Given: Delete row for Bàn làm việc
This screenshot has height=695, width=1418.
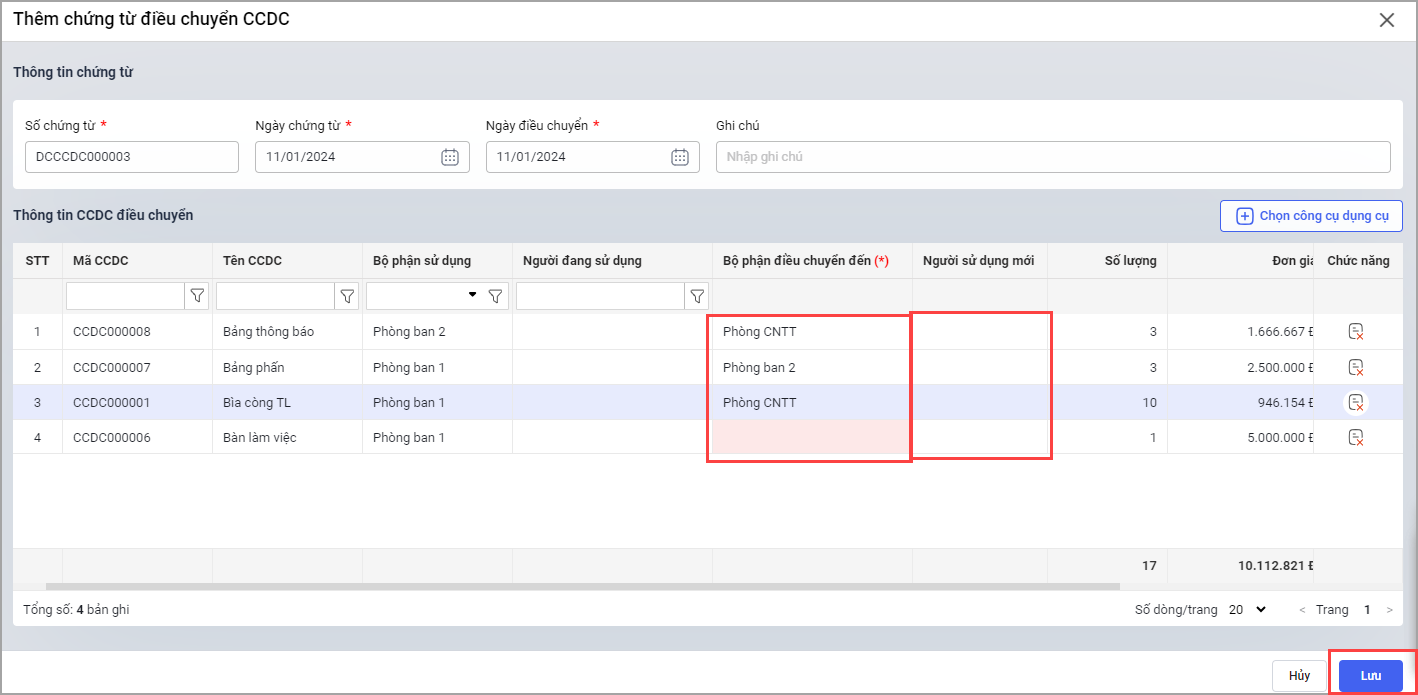Looking at the screenshot, I should pos(1356,437).
